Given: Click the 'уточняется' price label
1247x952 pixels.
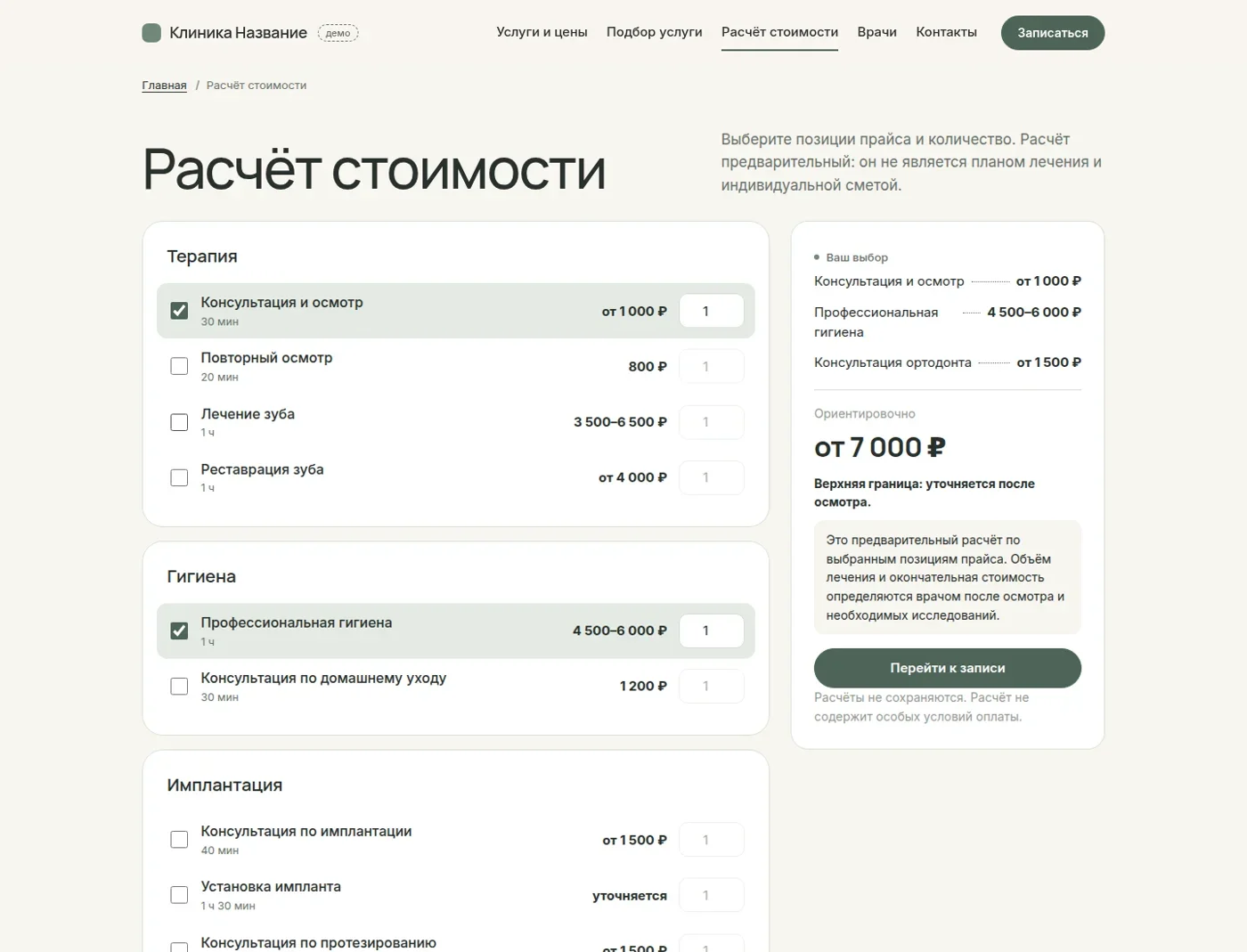Looking at the screenshot, I should (x=630, y=896).
